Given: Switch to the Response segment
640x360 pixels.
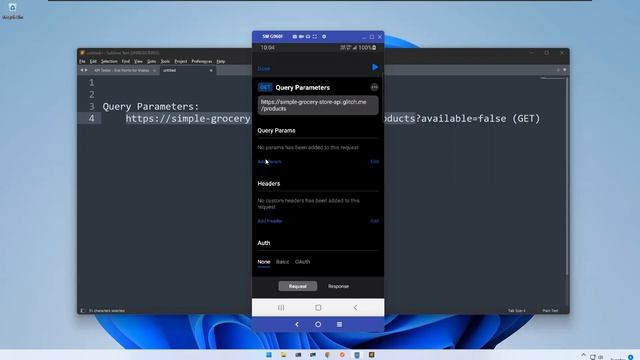Looking at the screenshot, I should click(338, 286).
